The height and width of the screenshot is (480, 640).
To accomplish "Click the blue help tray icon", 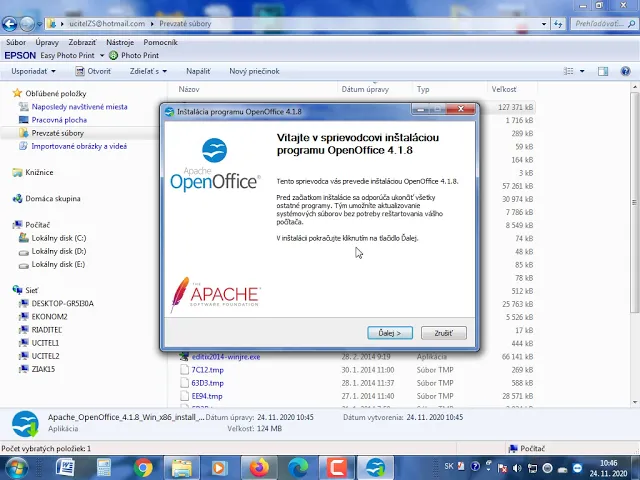I will tap(475, 466).
